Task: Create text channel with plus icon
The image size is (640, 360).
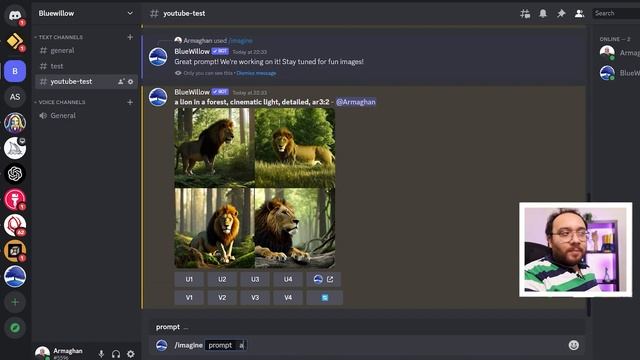Action: point(130,37)
